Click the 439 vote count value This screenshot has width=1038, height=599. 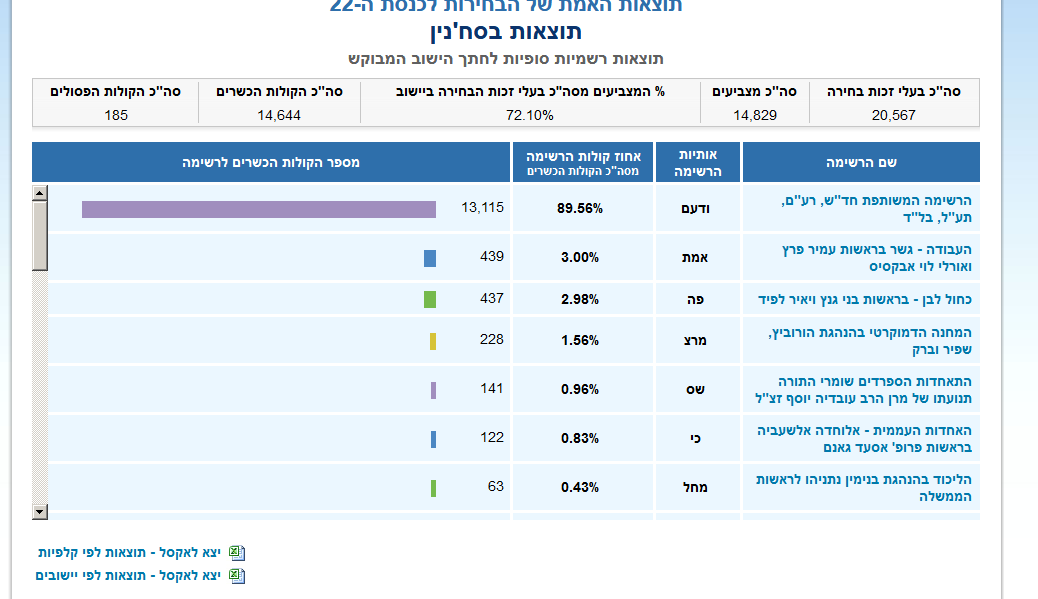(x=492, y=256)
